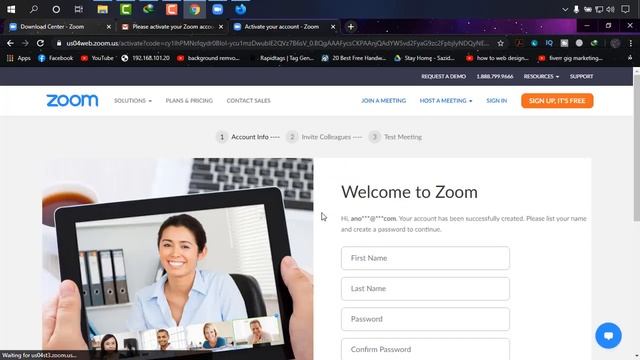Open Windows search from taskbar
Screen dimensions: 640x360
[33, 9]
